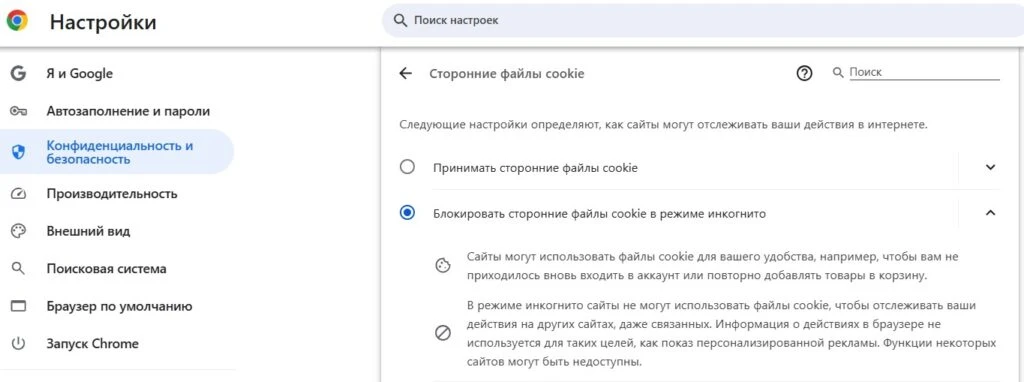The image size is (1024, 382).
Task: Collapse the Блокировать в режиме инкогнито details
Action: (990, 212)
